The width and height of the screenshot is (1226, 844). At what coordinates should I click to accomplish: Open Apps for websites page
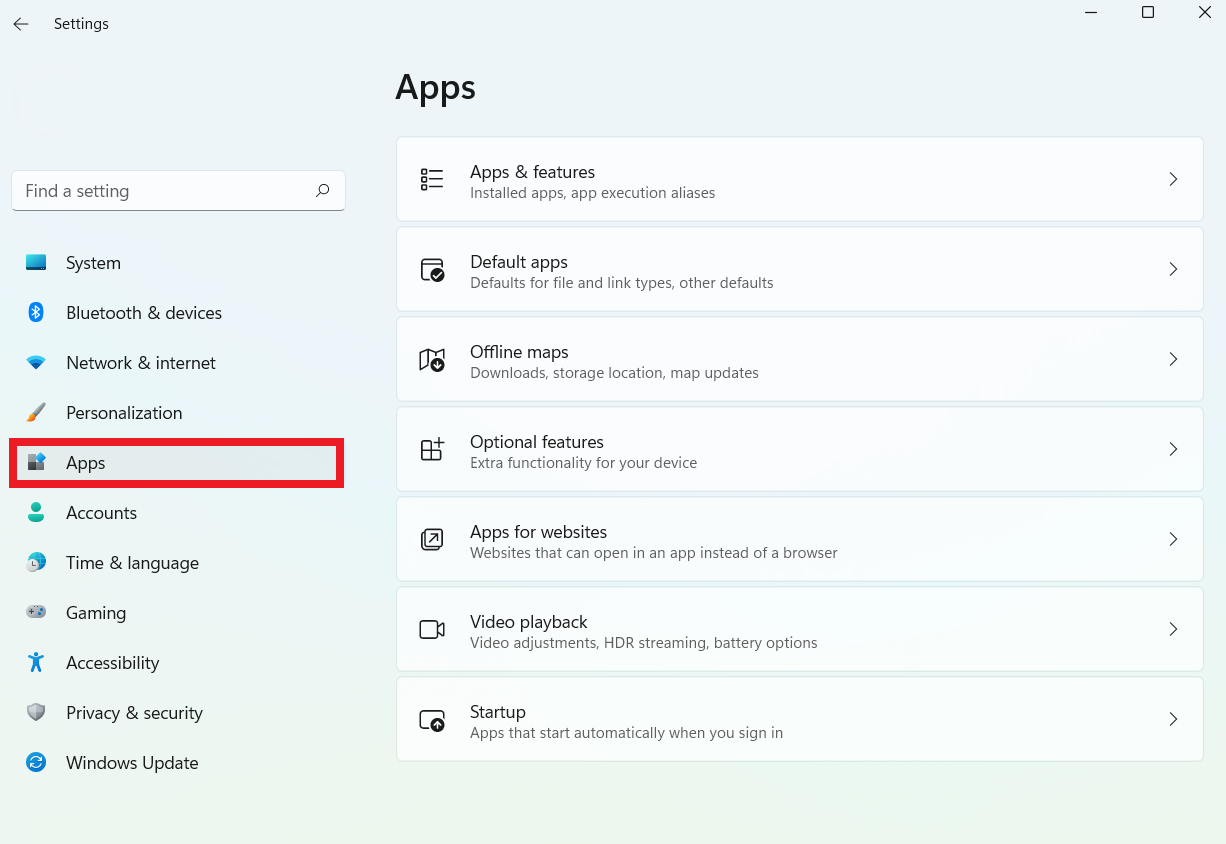pos(800,539)
